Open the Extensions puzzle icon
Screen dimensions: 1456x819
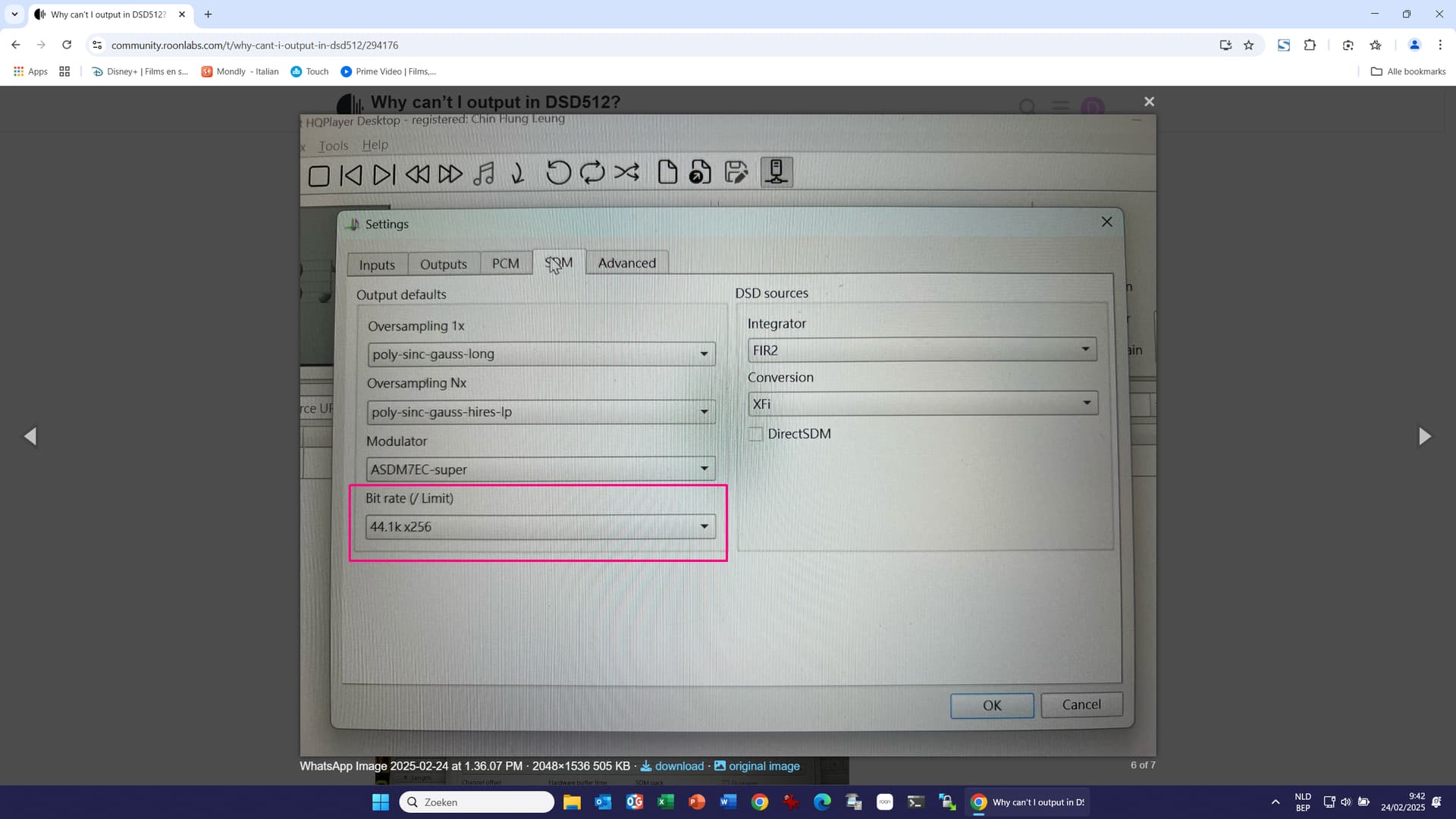[1310, 45]
